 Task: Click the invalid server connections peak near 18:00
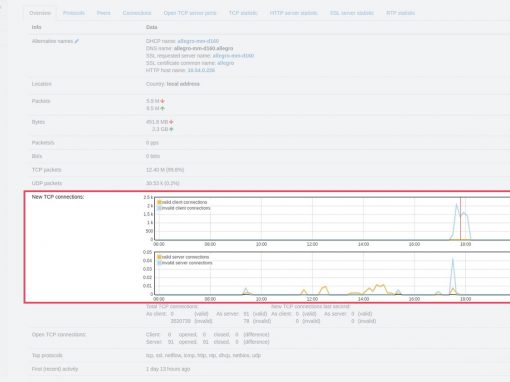[453, 259]
